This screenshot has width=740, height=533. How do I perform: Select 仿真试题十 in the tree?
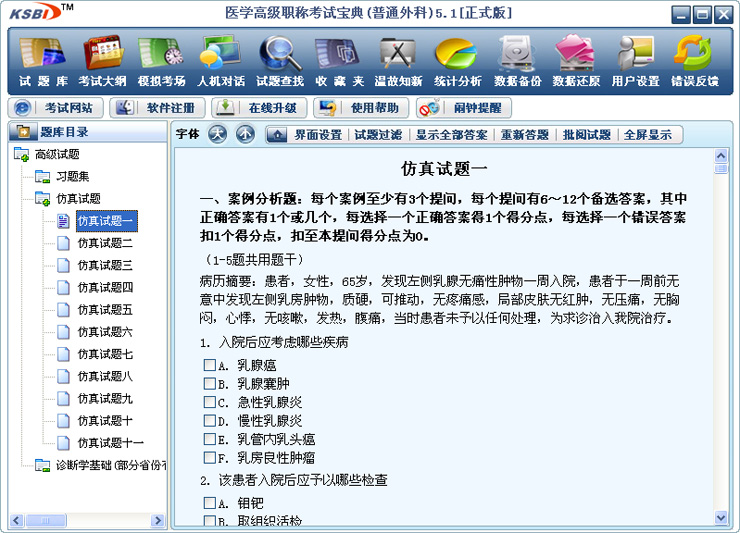105,421
